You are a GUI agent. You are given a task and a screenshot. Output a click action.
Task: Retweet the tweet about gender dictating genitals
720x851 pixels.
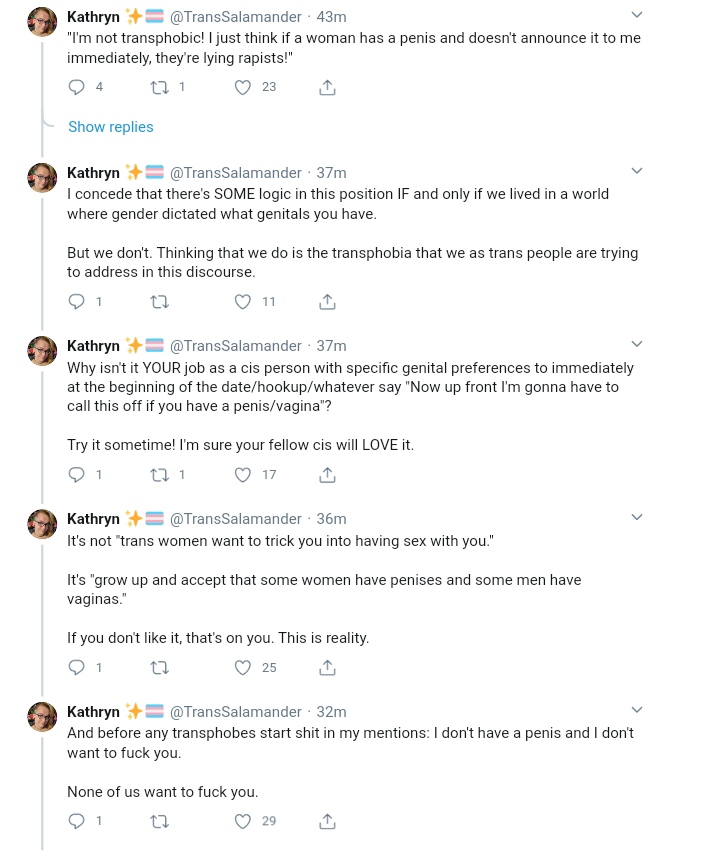[x=160, y=302]
